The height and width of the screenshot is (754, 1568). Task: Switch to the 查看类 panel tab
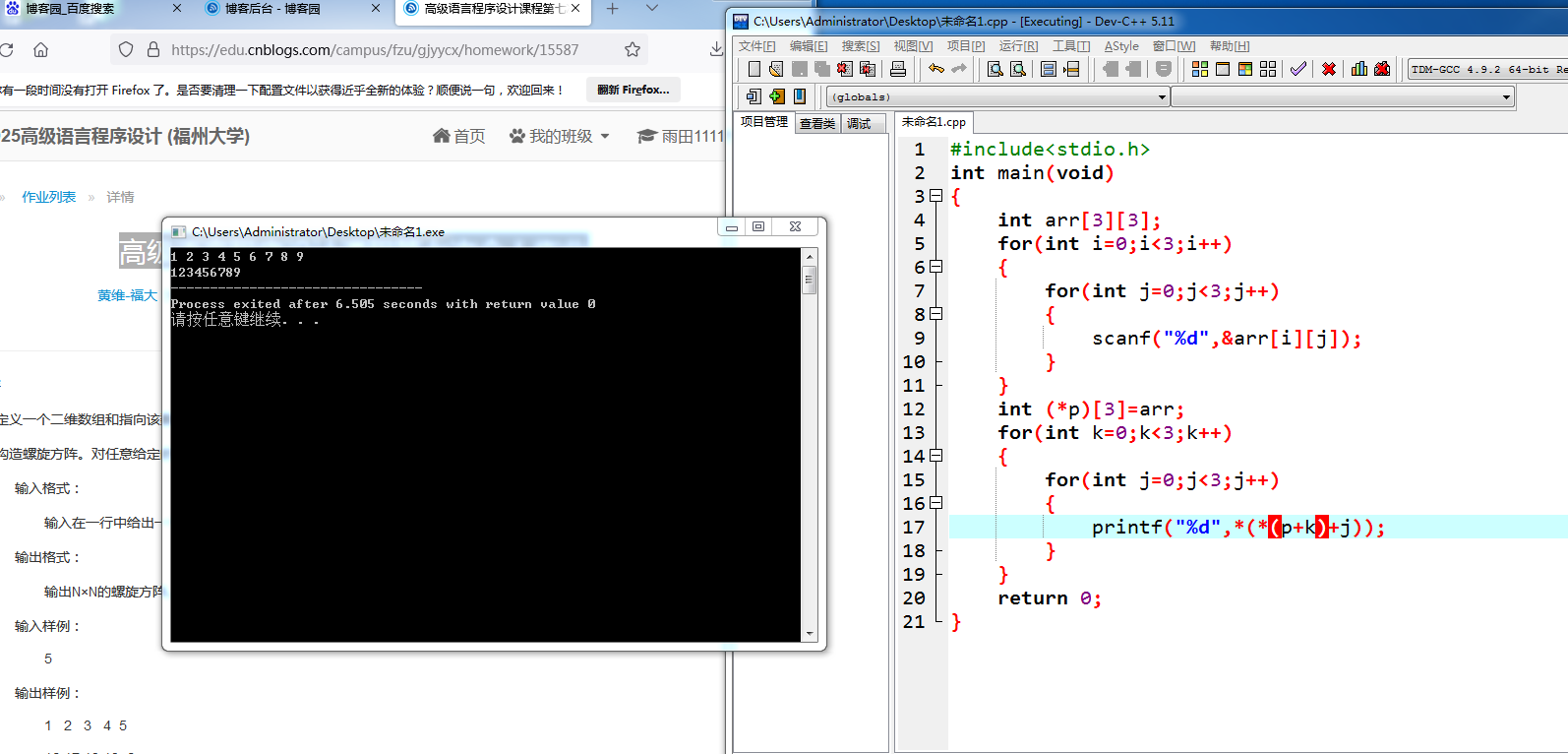pyautogui.click(x=817, y=123)
